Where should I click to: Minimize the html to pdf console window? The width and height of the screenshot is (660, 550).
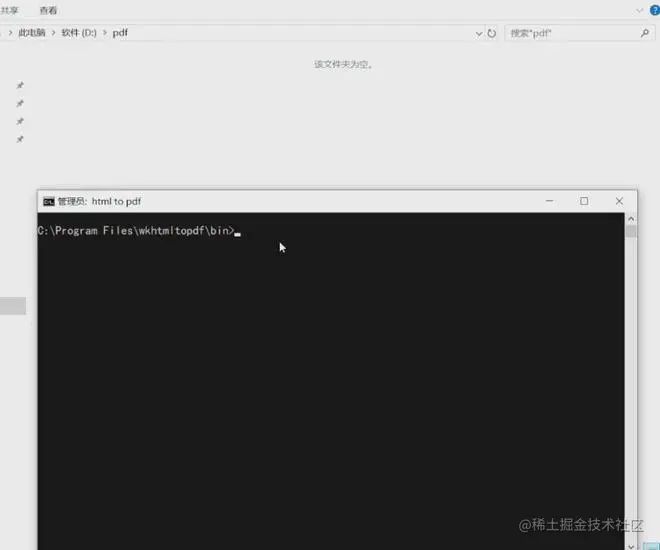[x=549, y=201]
